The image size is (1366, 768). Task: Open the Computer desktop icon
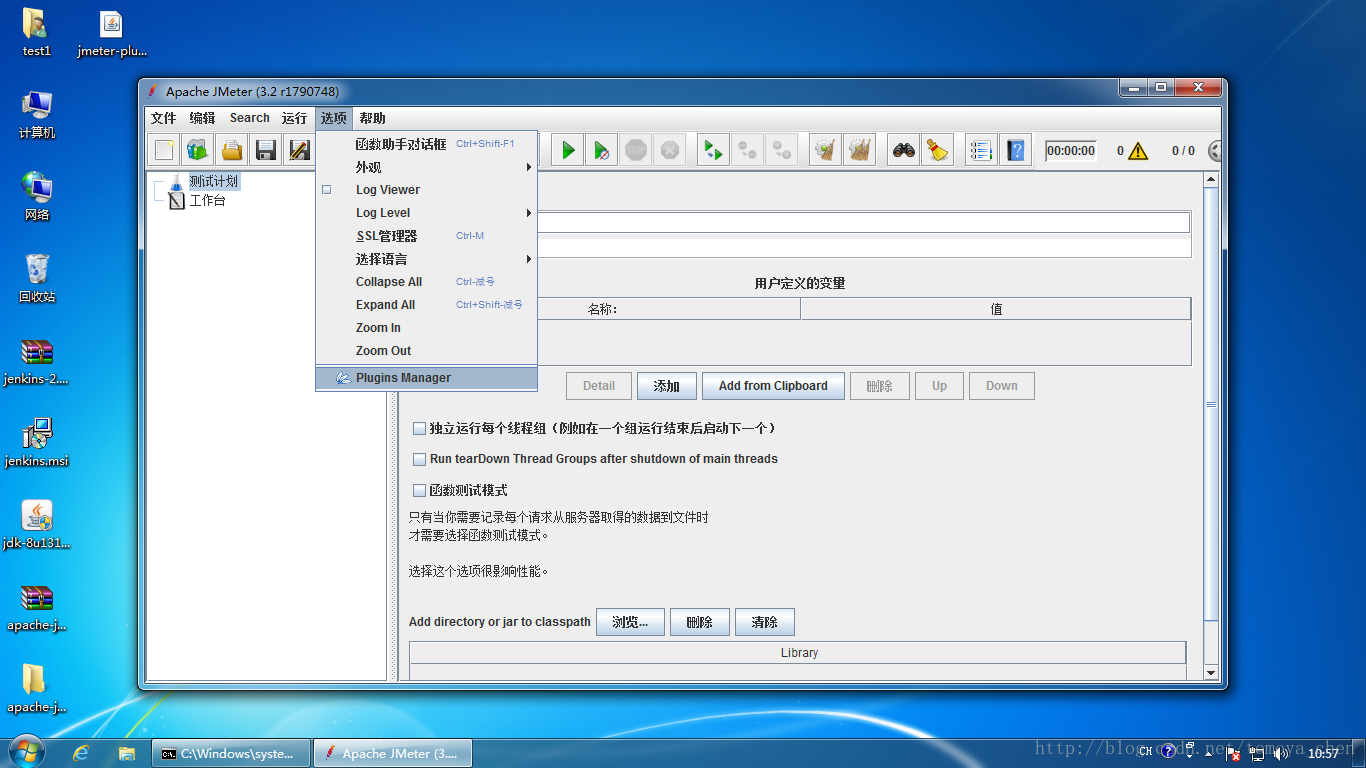click(x=37, y=114)
